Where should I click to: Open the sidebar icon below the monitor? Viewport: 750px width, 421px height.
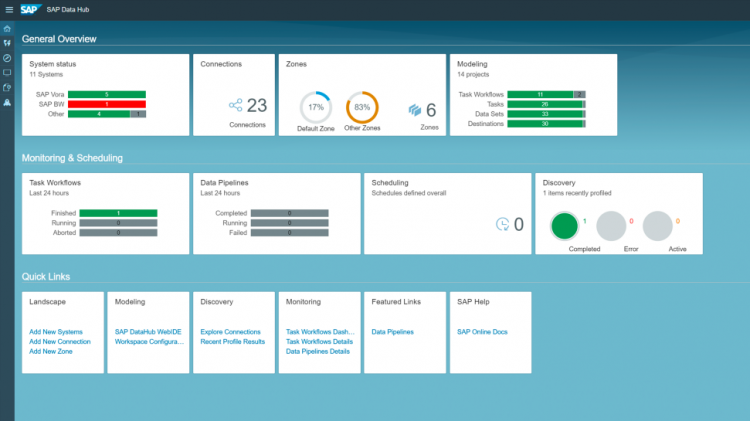[7, 88]
